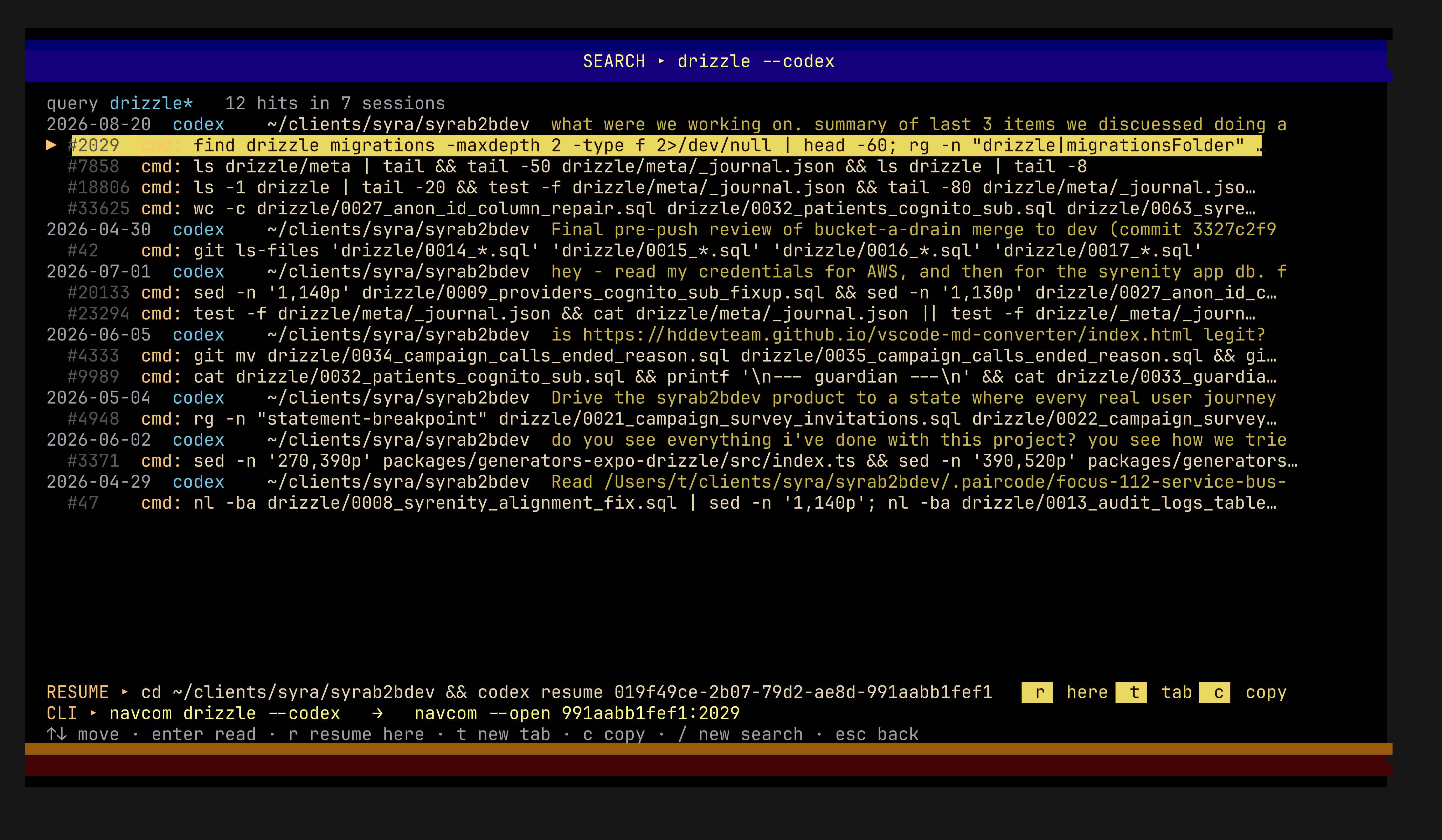
Task: Click the 'r' here key badge
Action: [1036, 692]
